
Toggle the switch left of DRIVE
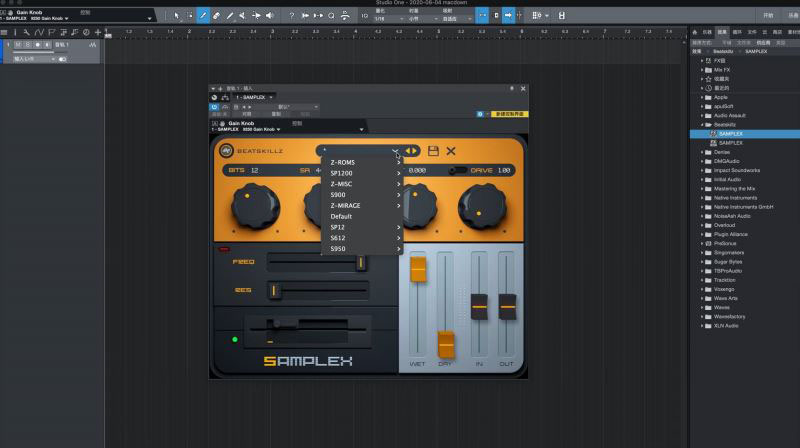(457, 170)
